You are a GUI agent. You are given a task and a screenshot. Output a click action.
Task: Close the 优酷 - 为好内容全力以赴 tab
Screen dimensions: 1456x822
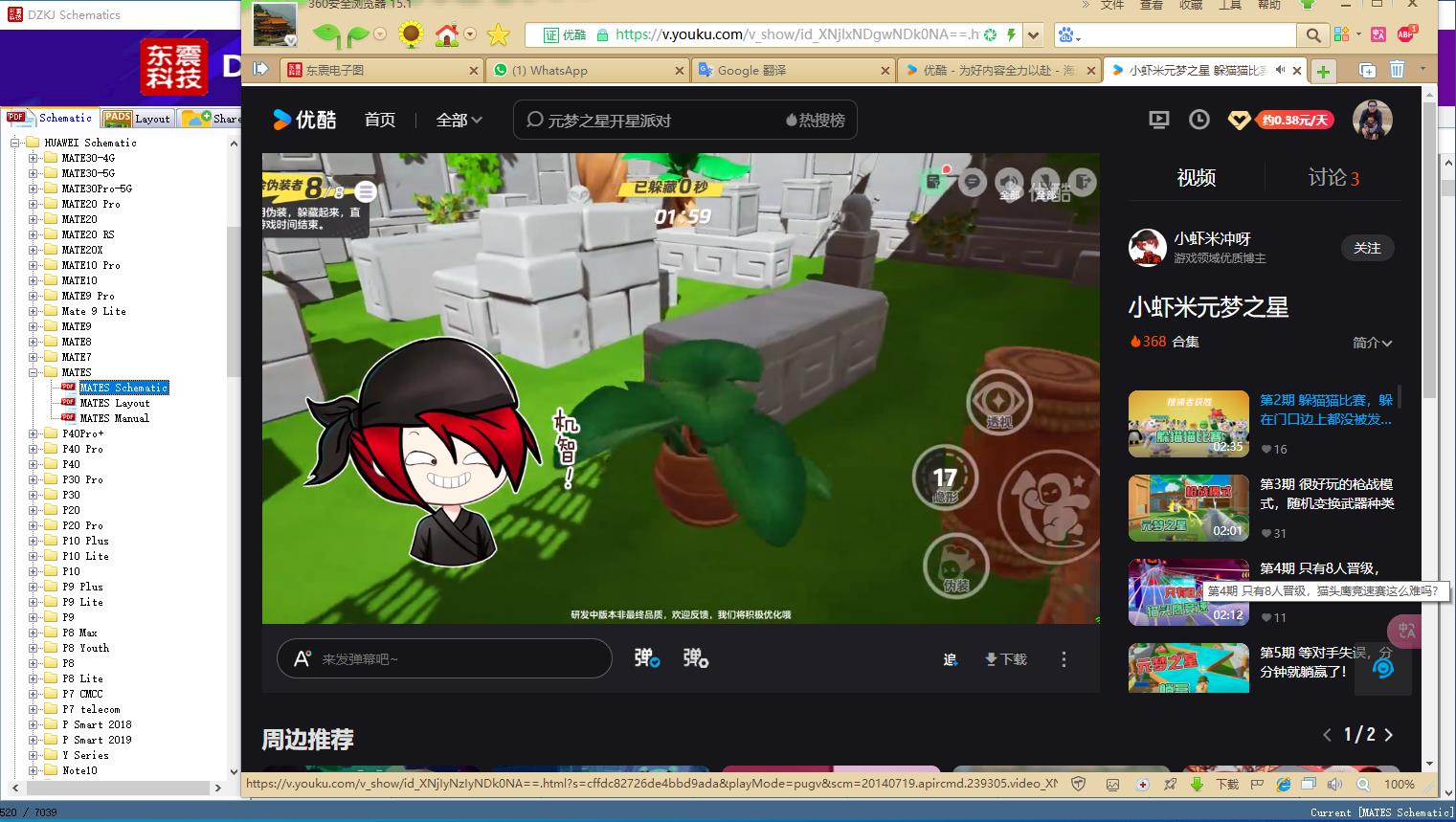coord(1090,71)
